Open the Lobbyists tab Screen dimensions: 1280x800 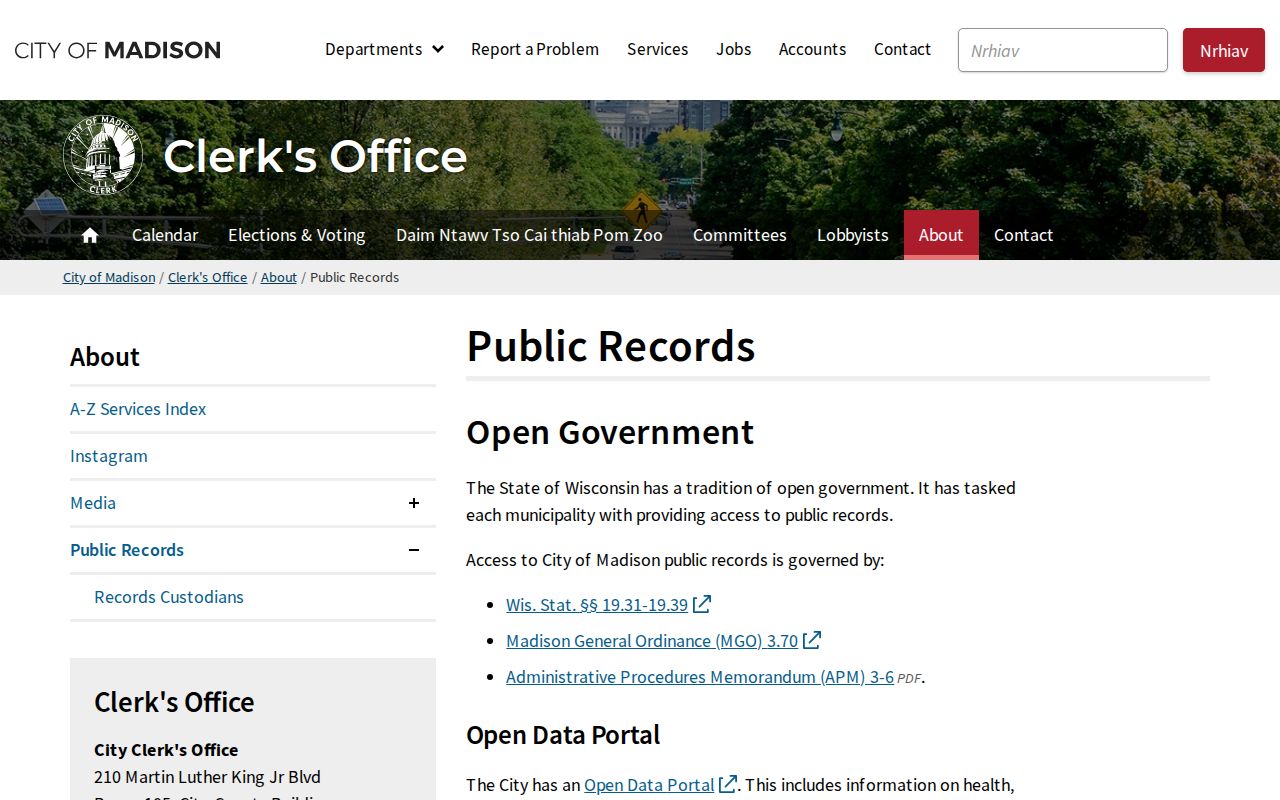(x=853, y=235)
